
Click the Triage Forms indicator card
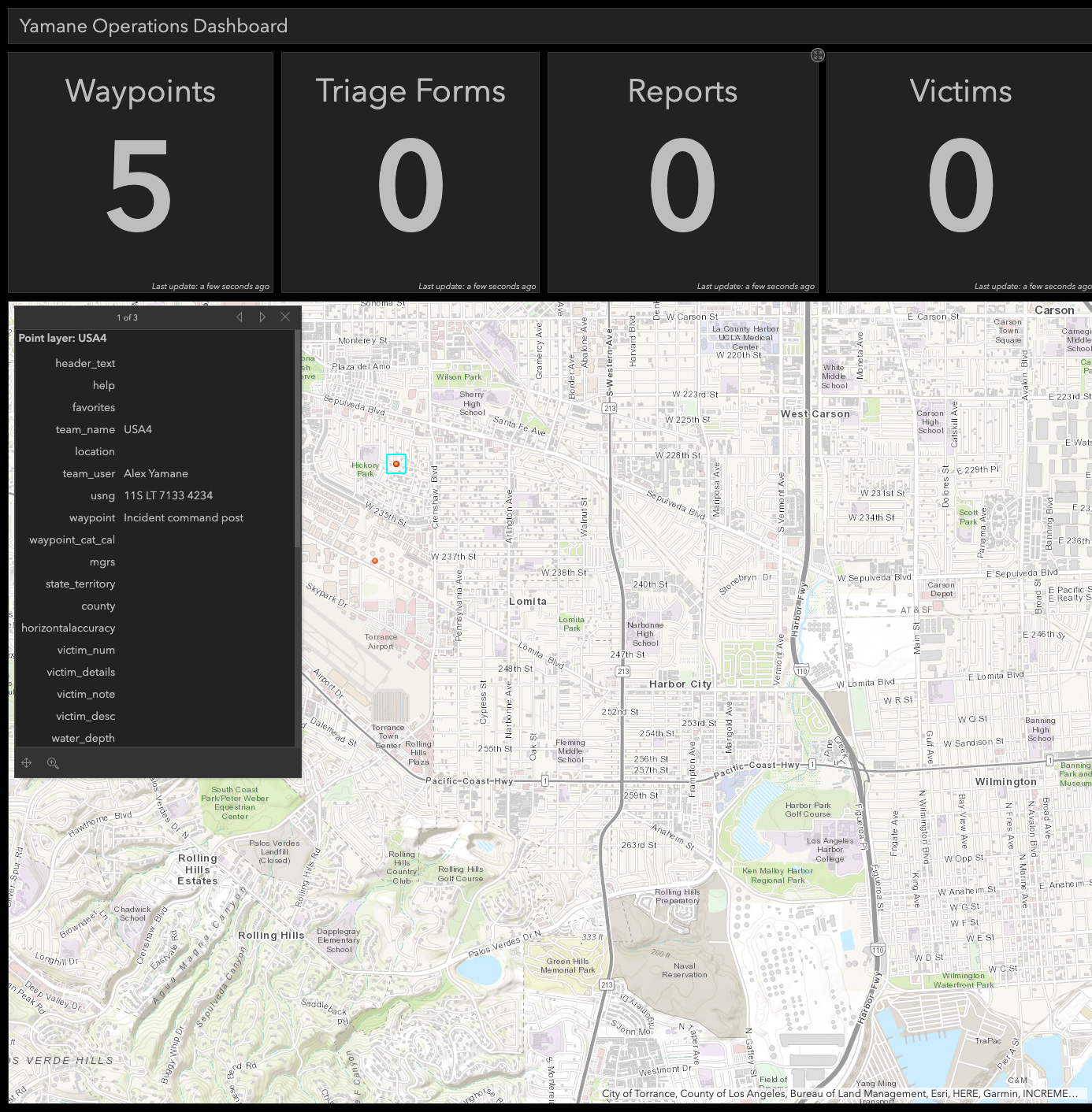tap(410, 172)
